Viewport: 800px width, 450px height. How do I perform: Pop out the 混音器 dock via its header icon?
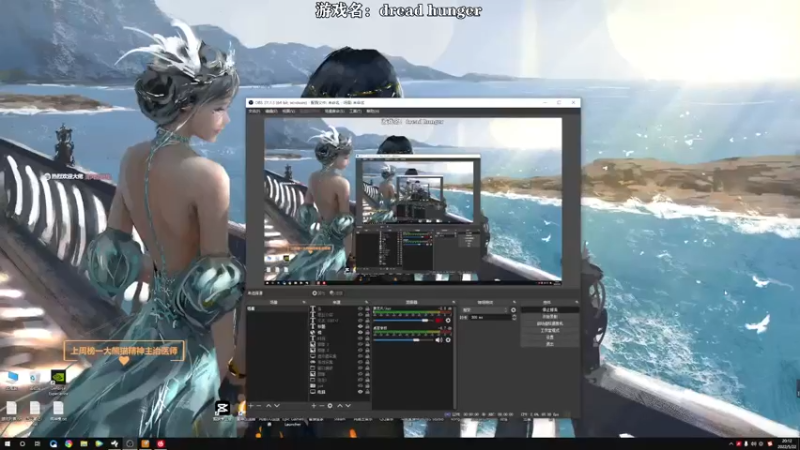tap(454, 302)
